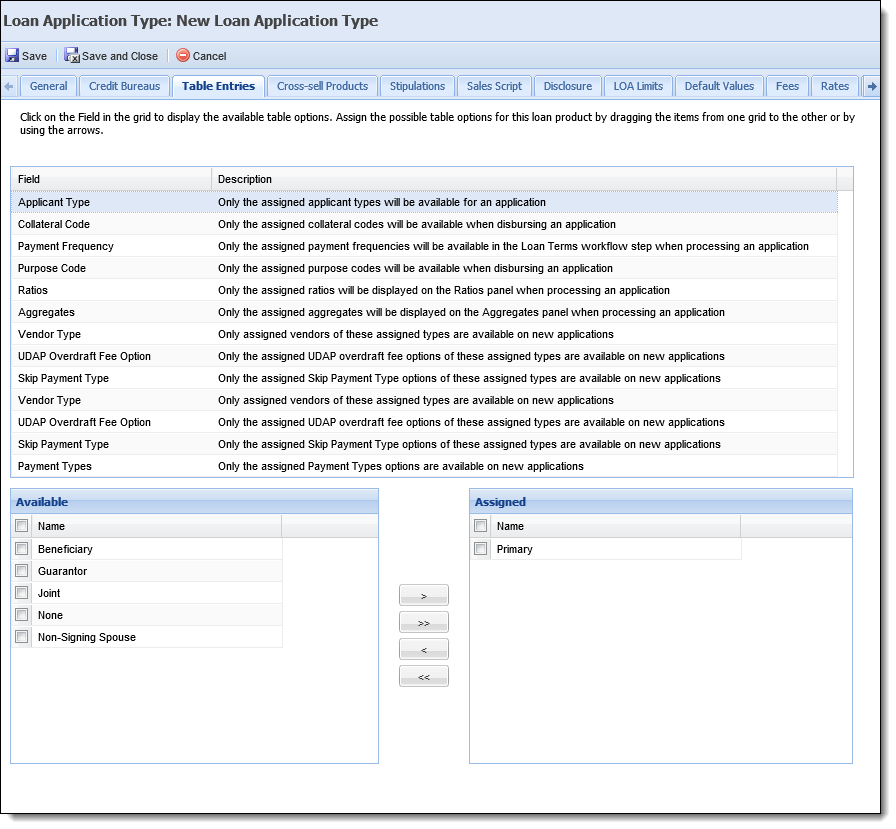
Task: Open the Cross-sell Products tab
Action: [x=322, y=86]
